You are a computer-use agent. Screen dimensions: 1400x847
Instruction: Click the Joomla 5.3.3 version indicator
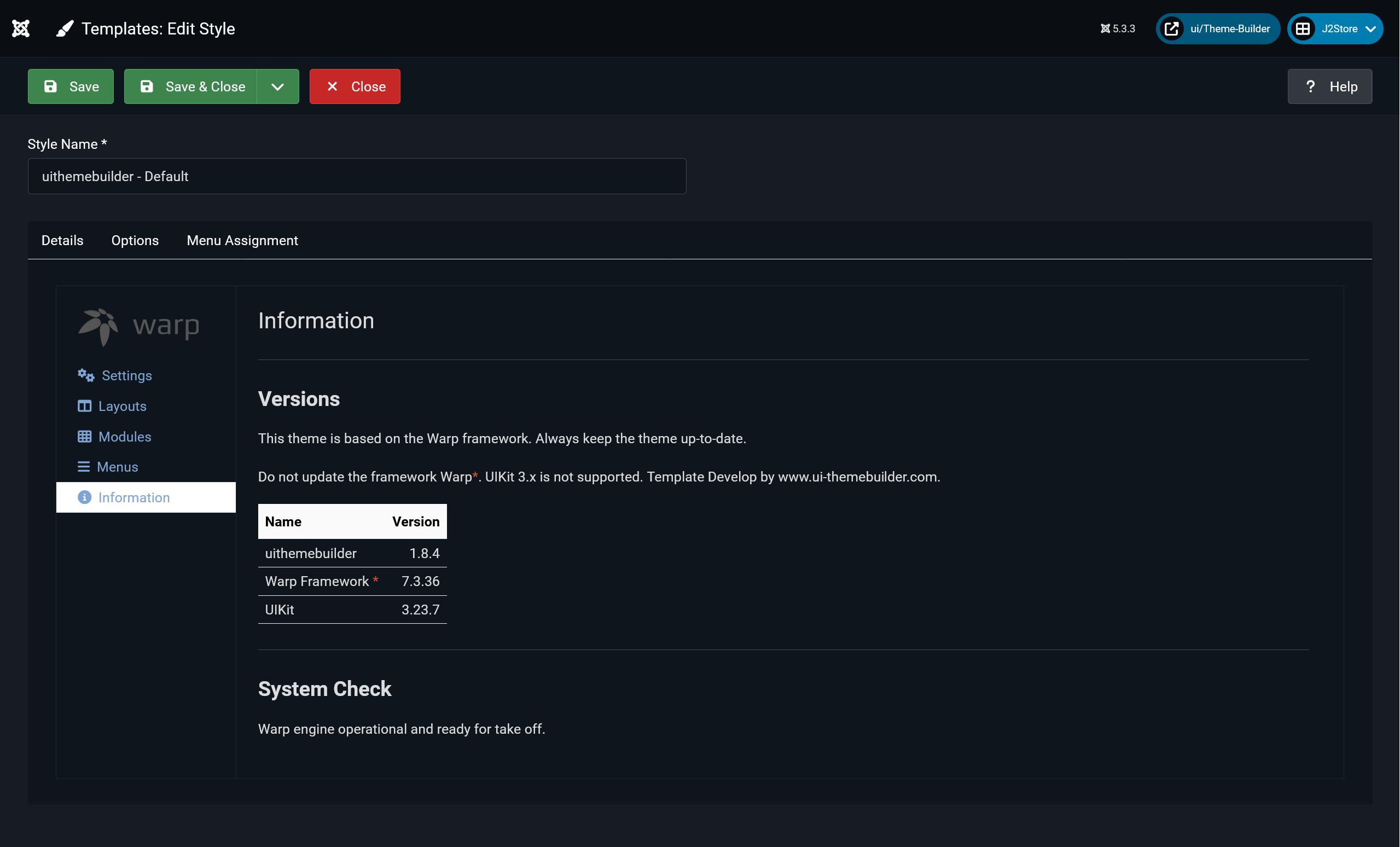click(1117, 28)
